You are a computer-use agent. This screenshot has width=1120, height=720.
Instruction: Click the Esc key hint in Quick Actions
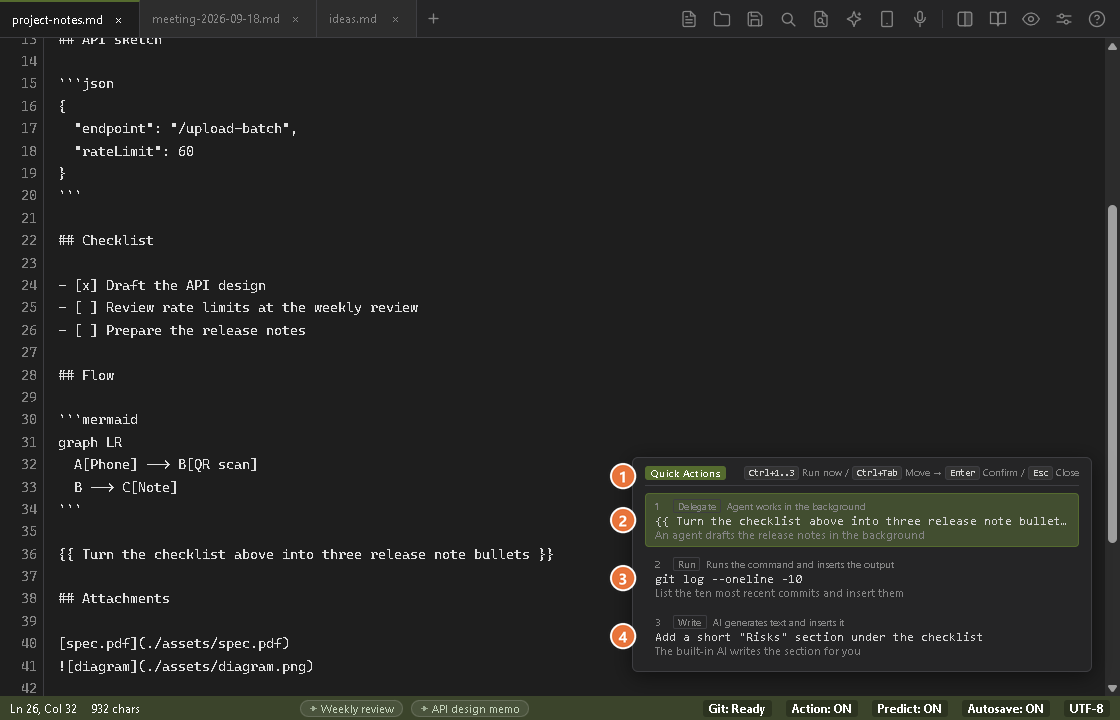tap(1041, 473)
